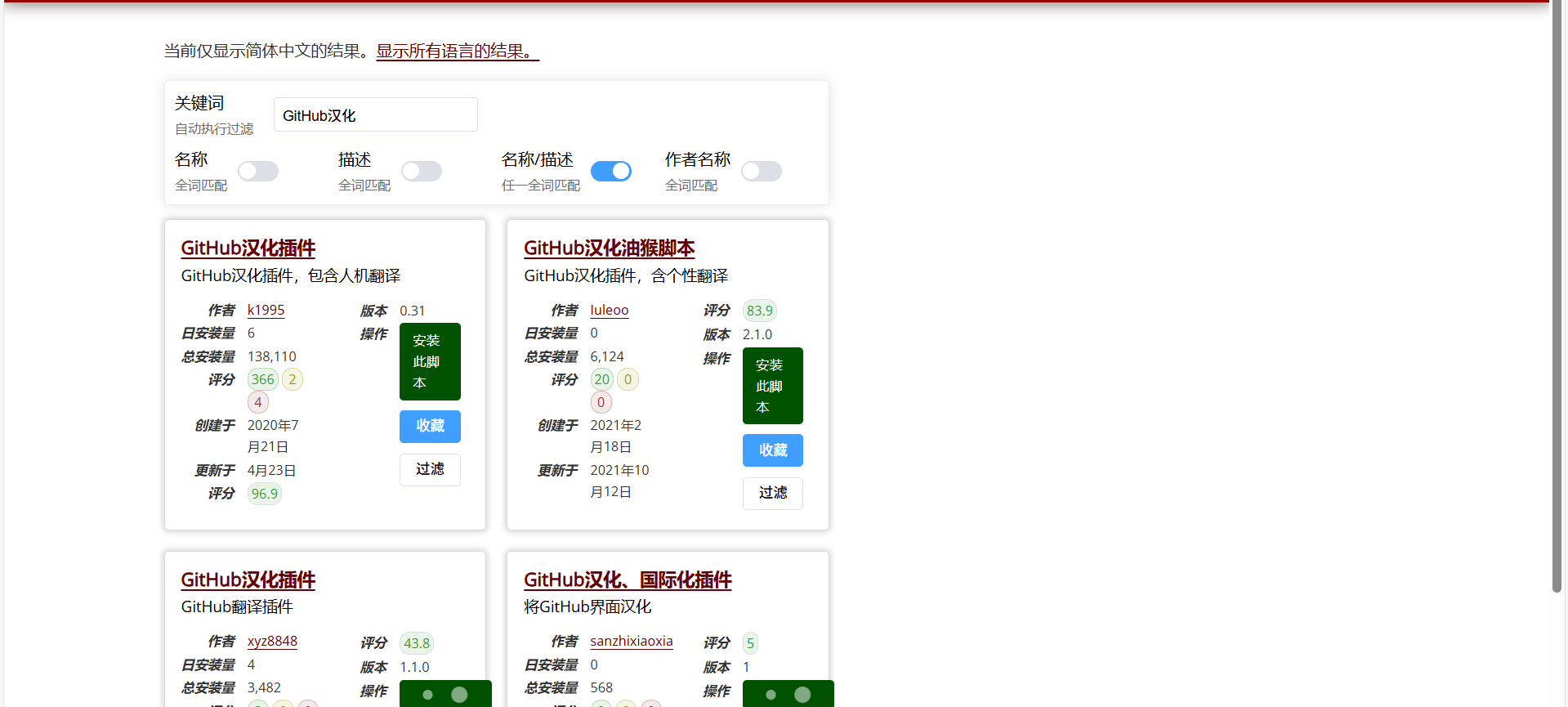Click 收藏 on k1995 script card
The width and height of the screenshot is (1568, 707).
point(430,426)
